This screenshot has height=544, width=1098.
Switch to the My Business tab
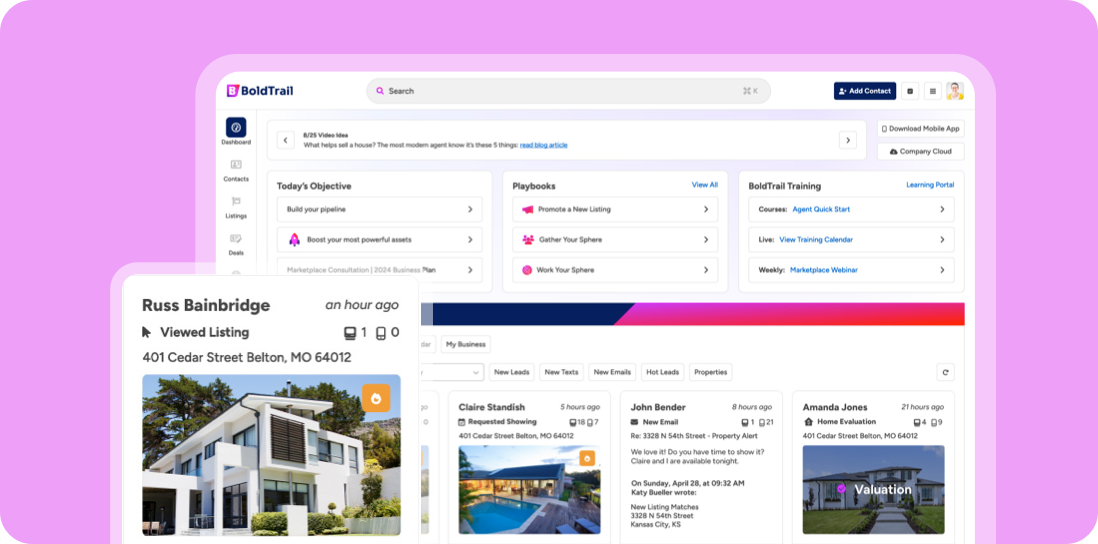465,344
